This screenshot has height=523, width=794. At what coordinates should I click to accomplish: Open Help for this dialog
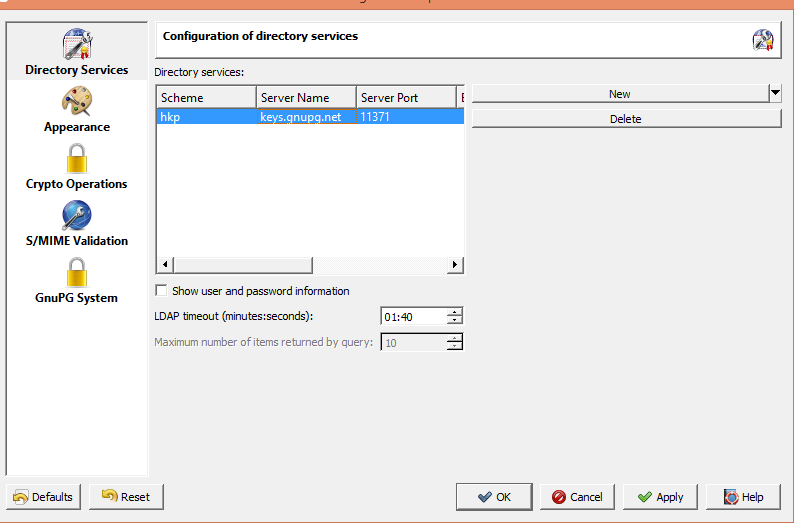[743, 497]
